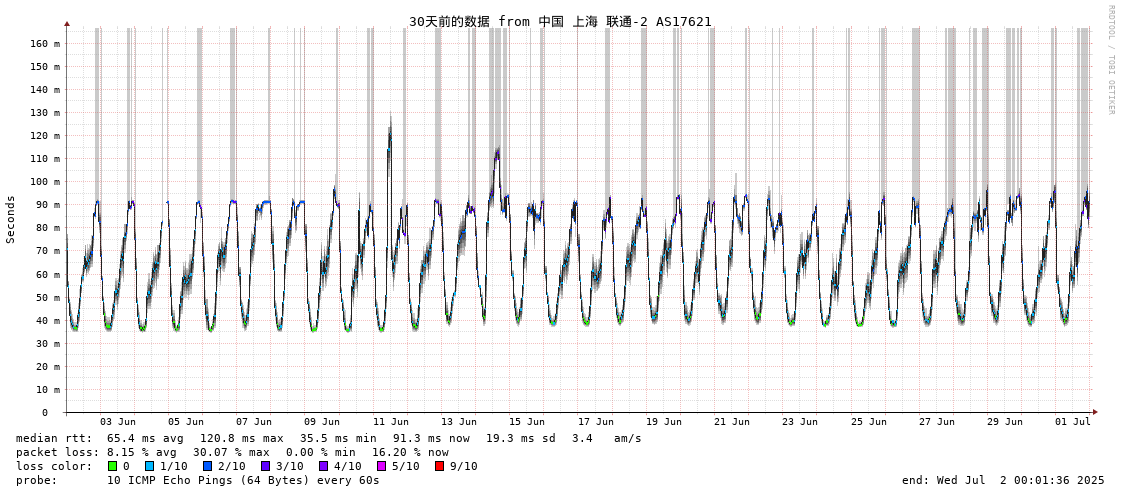Click the blue 2/10 loss color swatch
1121x494 pixels.
pos(207,466)
